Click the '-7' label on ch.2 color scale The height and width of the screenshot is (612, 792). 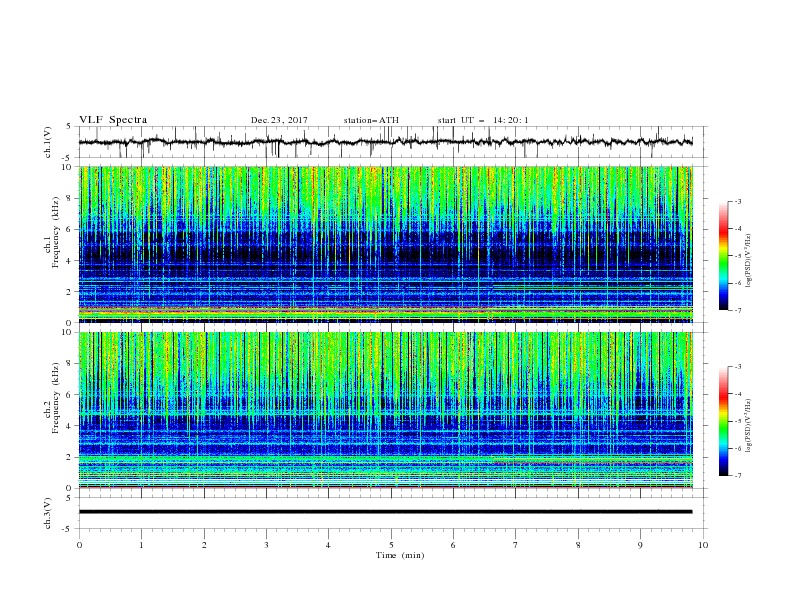[737, 476]
